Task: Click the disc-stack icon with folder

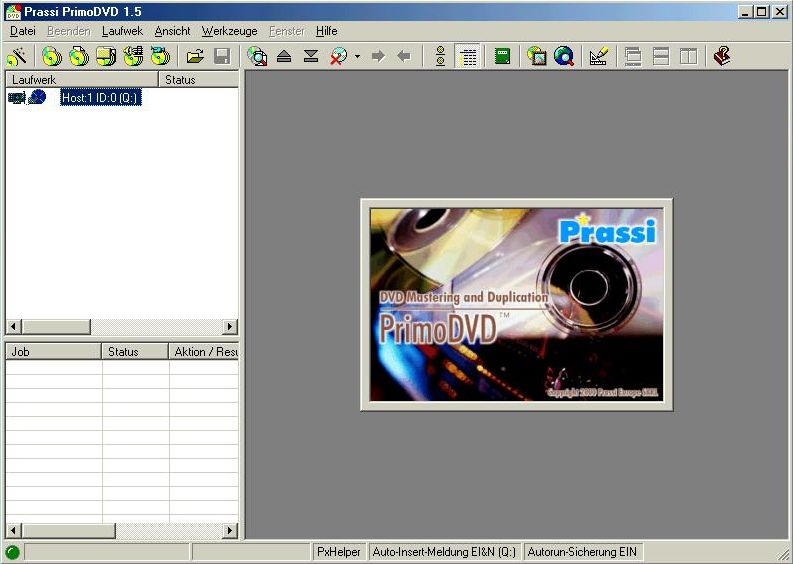Action: 106,56
